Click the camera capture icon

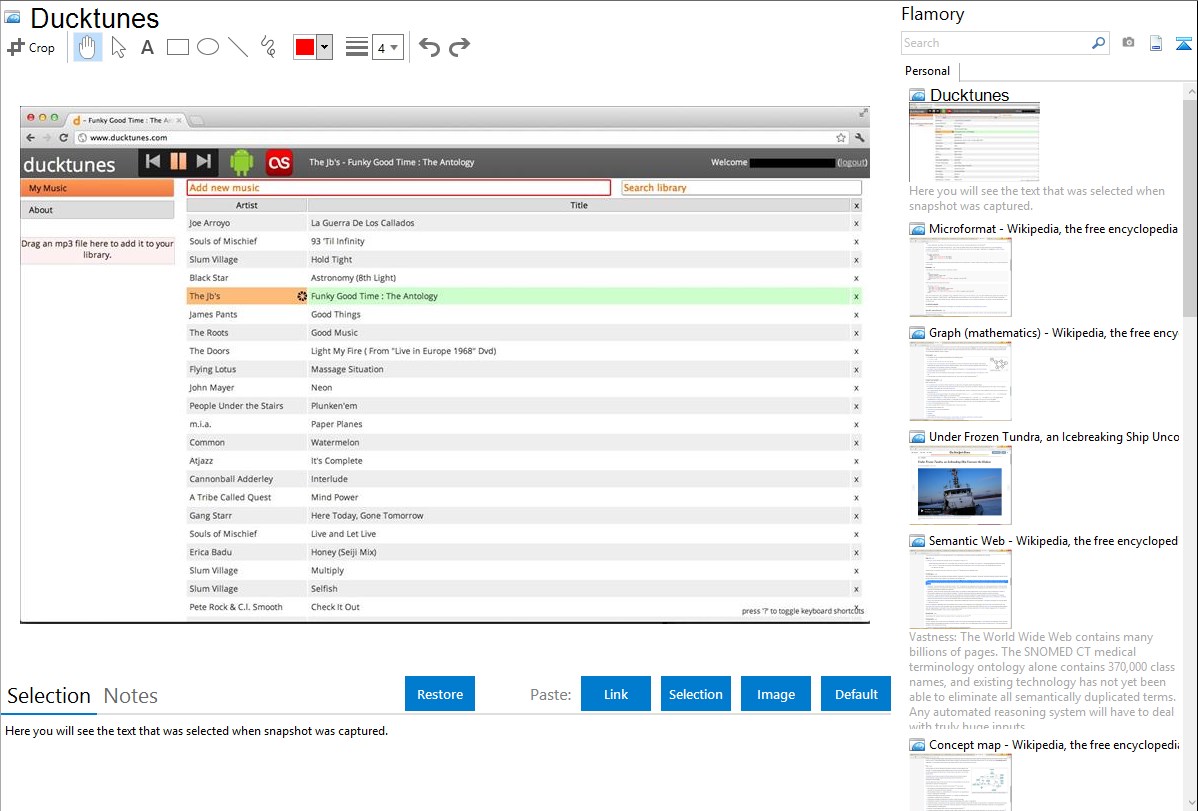tap(1128, 43)
